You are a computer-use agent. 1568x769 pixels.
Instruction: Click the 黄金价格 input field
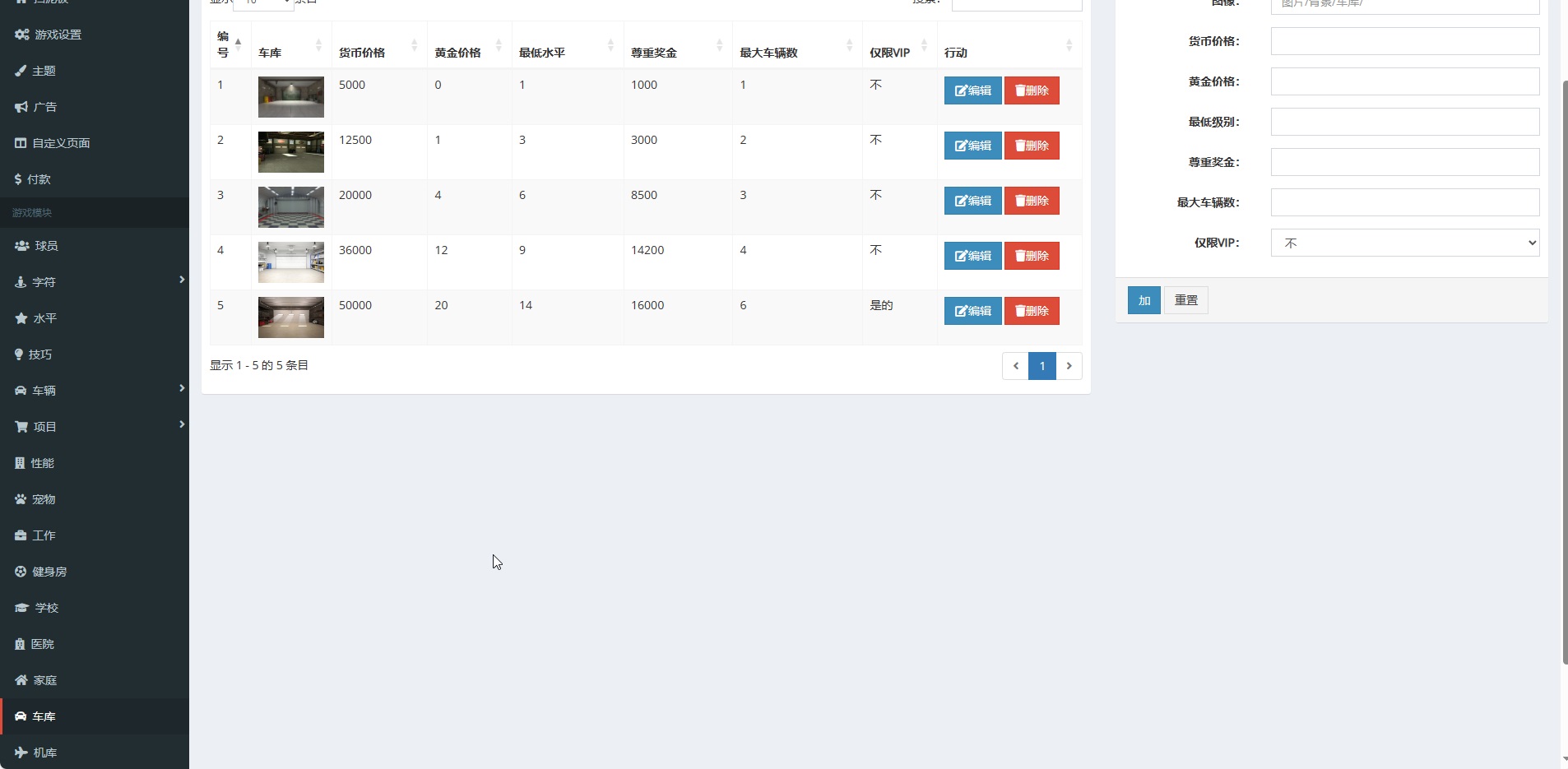(1404, 81)
